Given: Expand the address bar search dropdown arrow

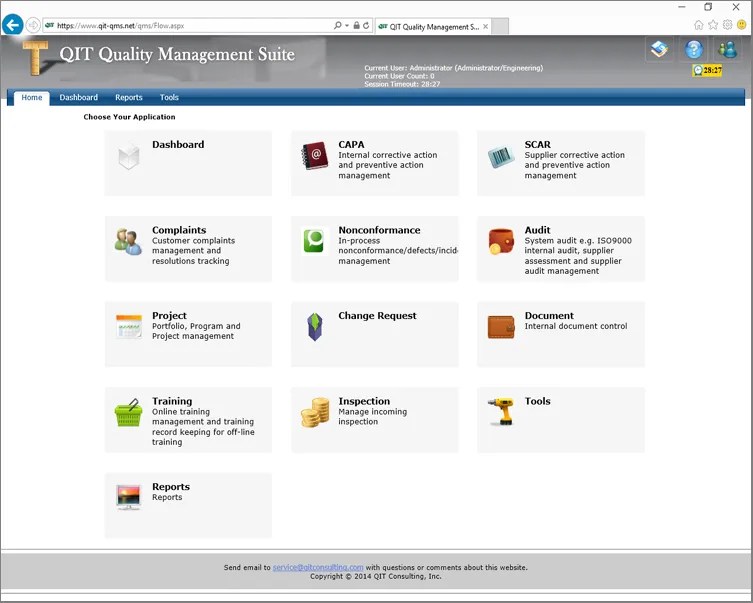Looking at the screenshot, I should click(347, 25).
